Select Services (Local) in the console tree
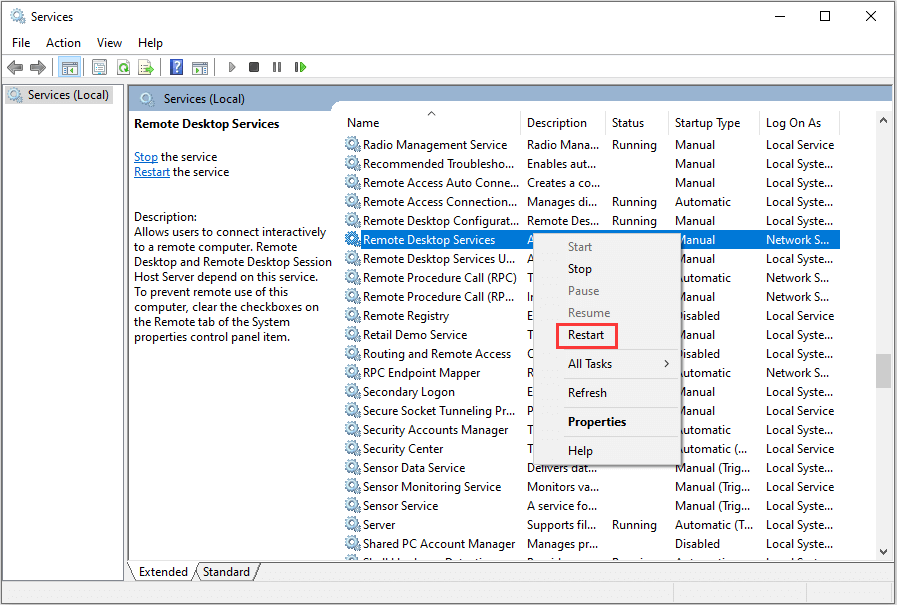897x605 pixels. pos(61,95)
